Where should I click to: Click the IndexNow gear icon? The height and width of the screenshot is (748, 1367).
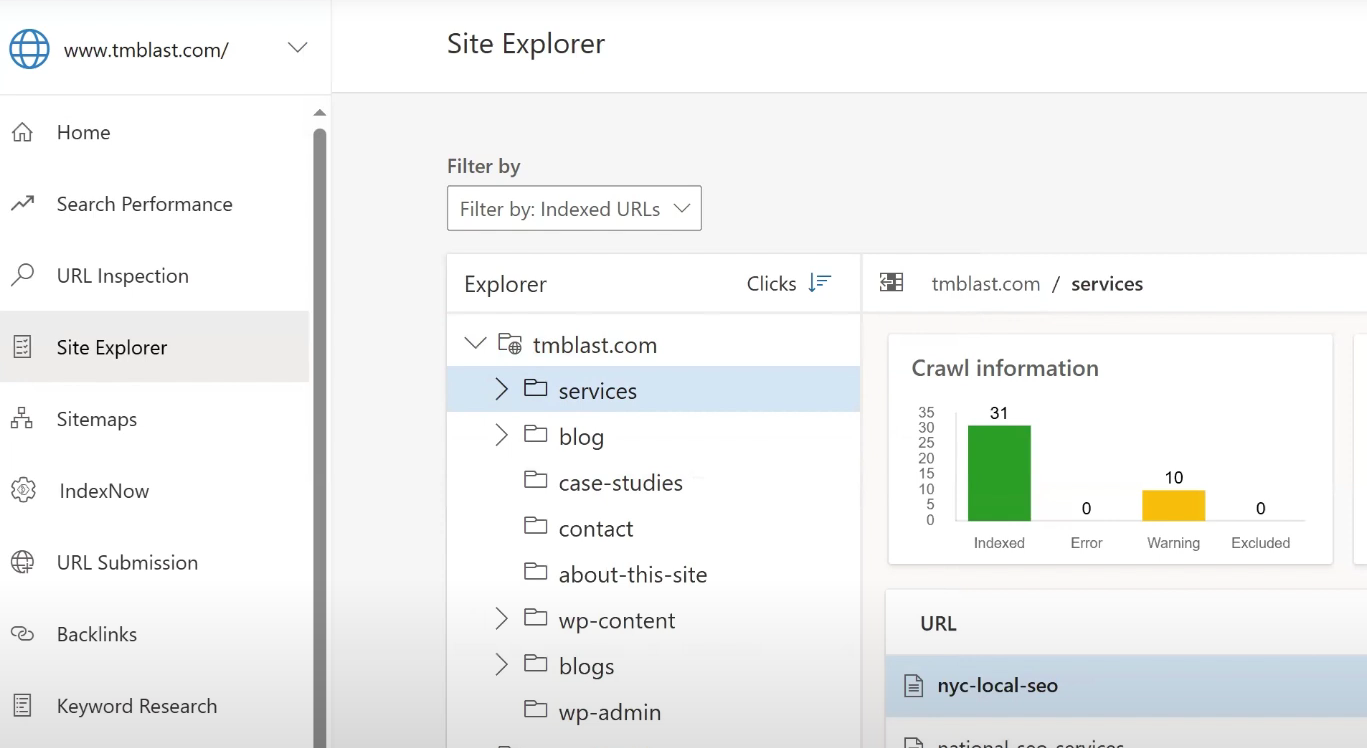(23, 490)
